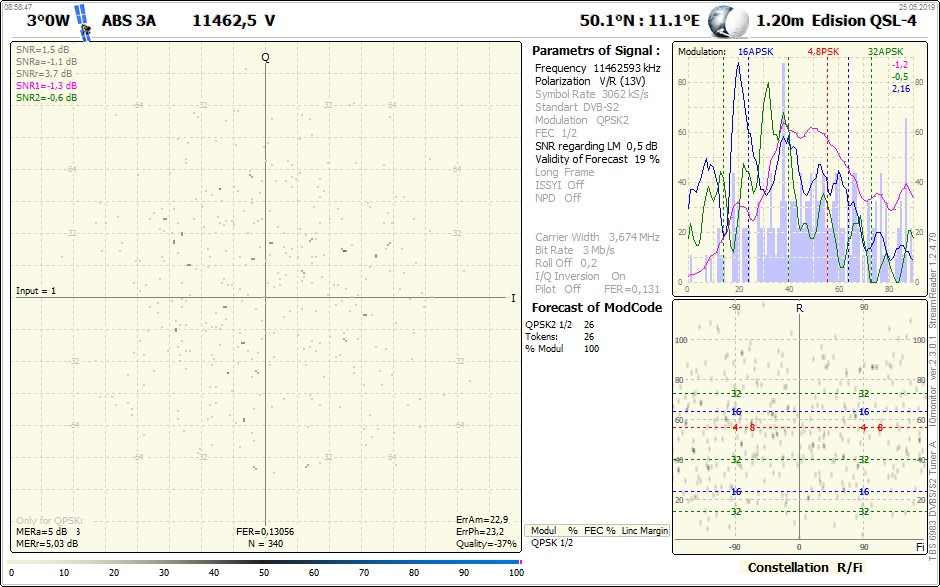
Task: Click the Bit Rate 3 Mb/s line
Action: [x=574, y=250]
